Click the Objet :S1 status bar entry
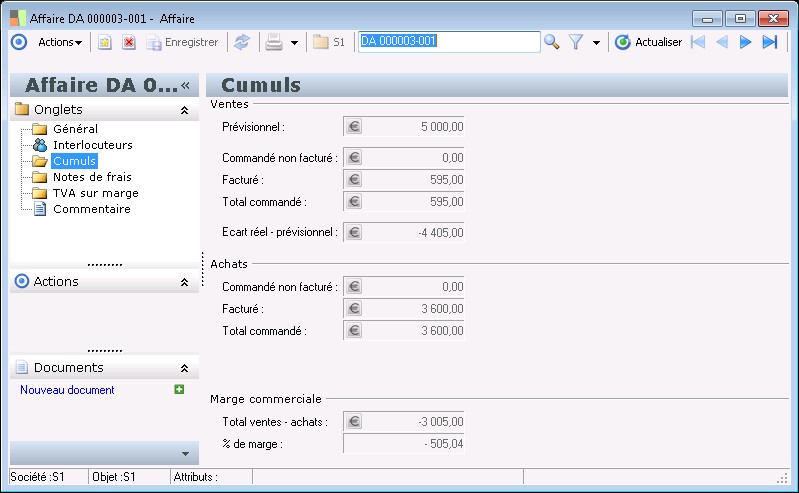This screenshot has height=493, width=799. (114, 477)
